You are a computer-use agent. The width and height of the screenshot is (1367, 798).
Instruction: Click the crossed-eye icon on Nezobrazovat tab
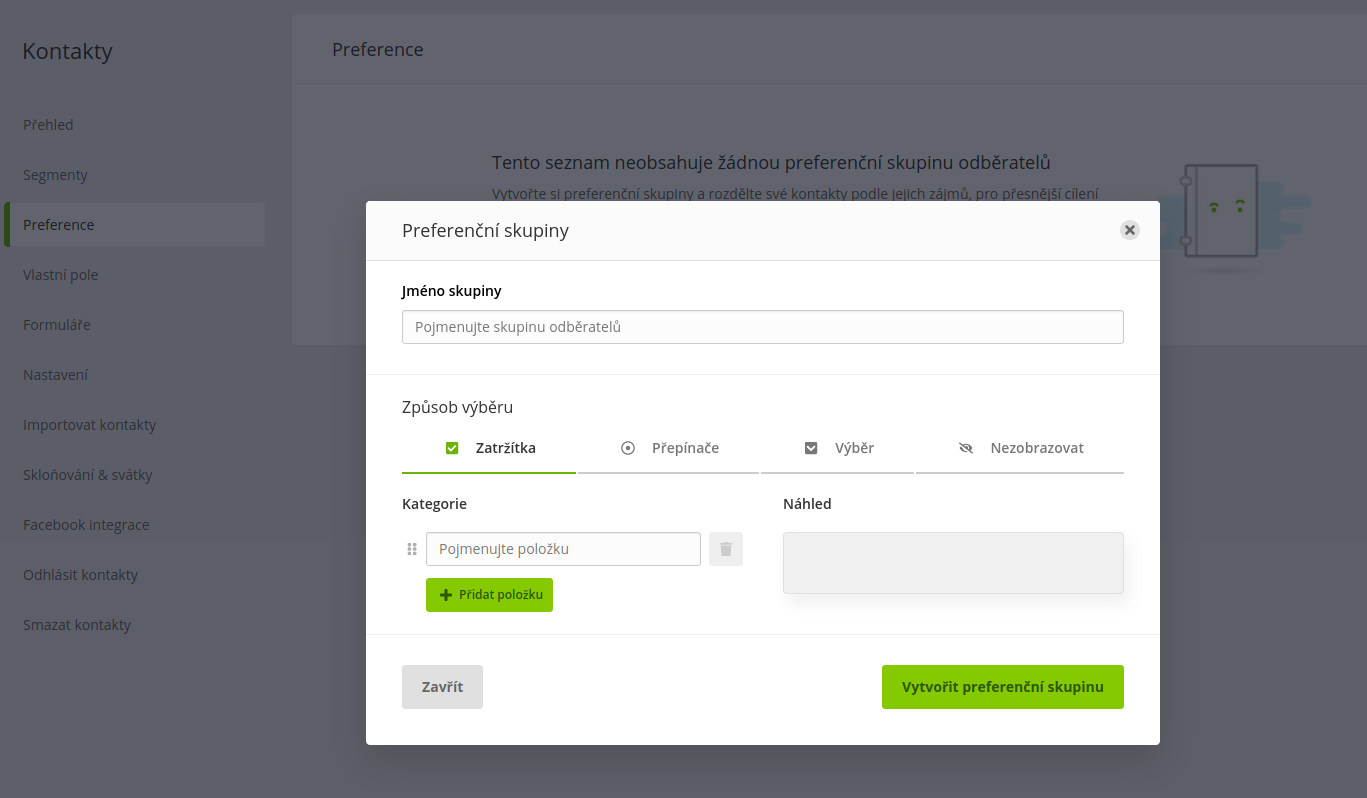966,448
